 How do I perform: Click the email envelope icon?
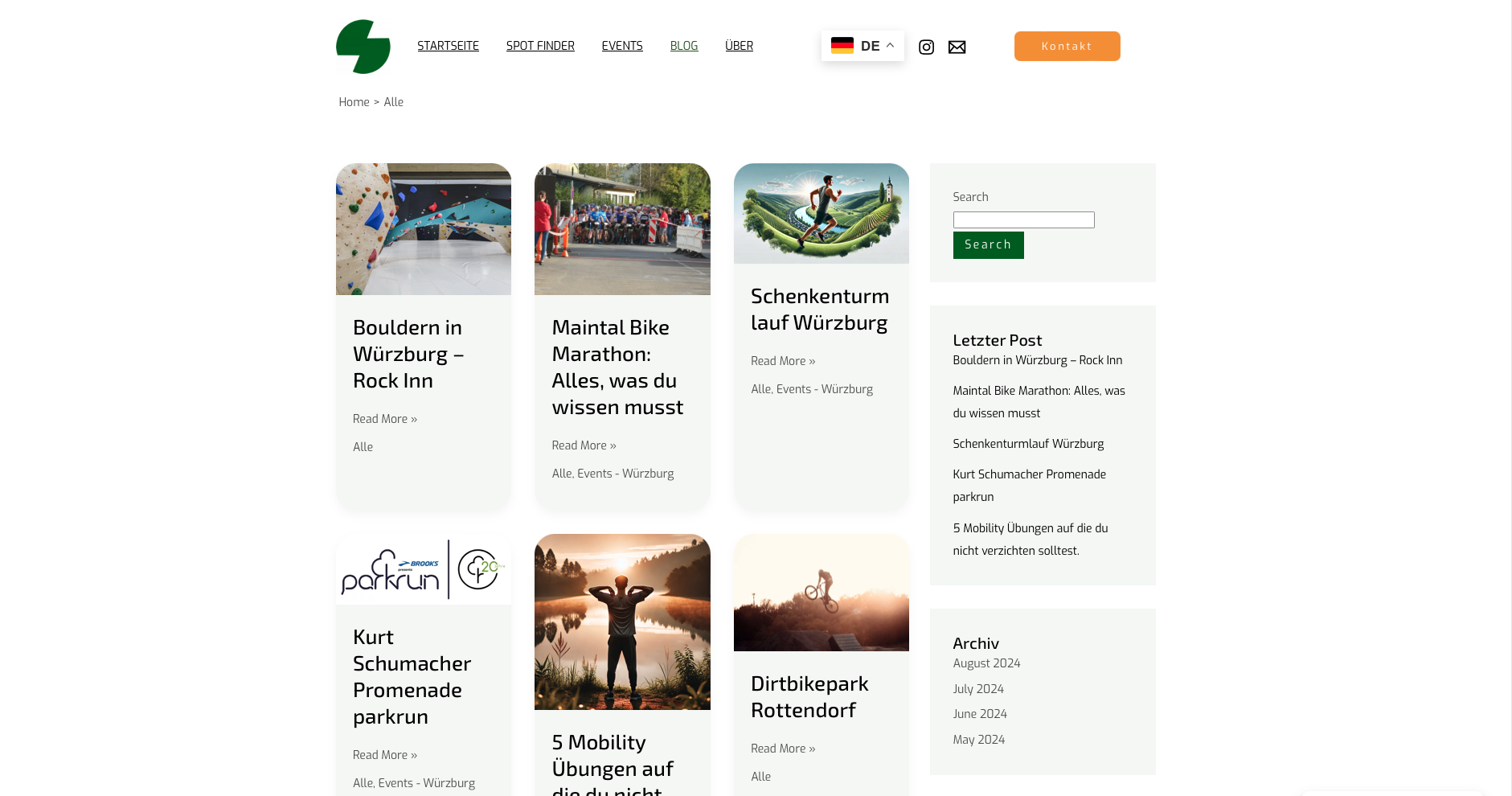coord(957,47)
